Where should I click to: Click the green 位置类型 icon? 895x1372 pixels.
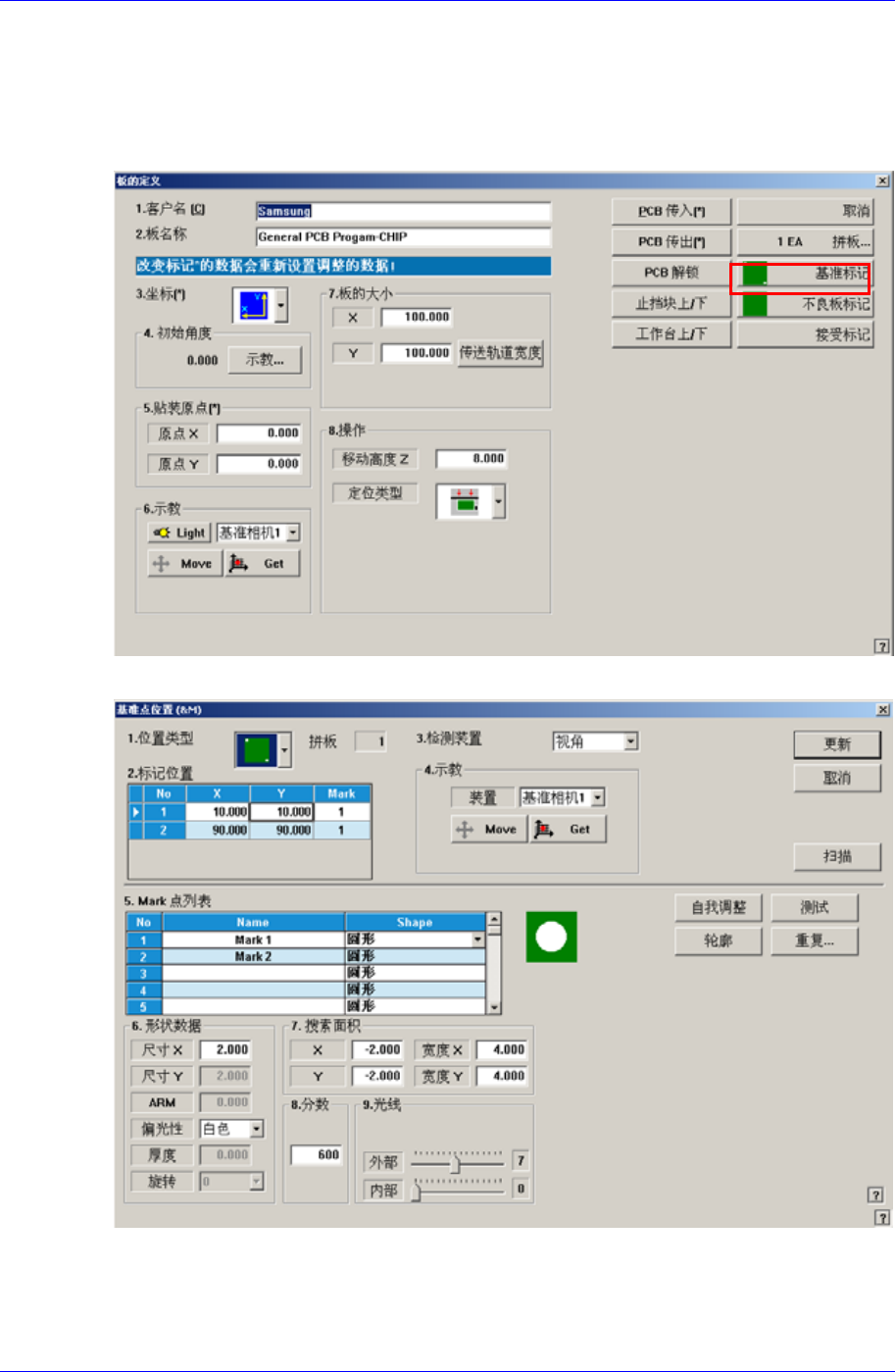258,751
